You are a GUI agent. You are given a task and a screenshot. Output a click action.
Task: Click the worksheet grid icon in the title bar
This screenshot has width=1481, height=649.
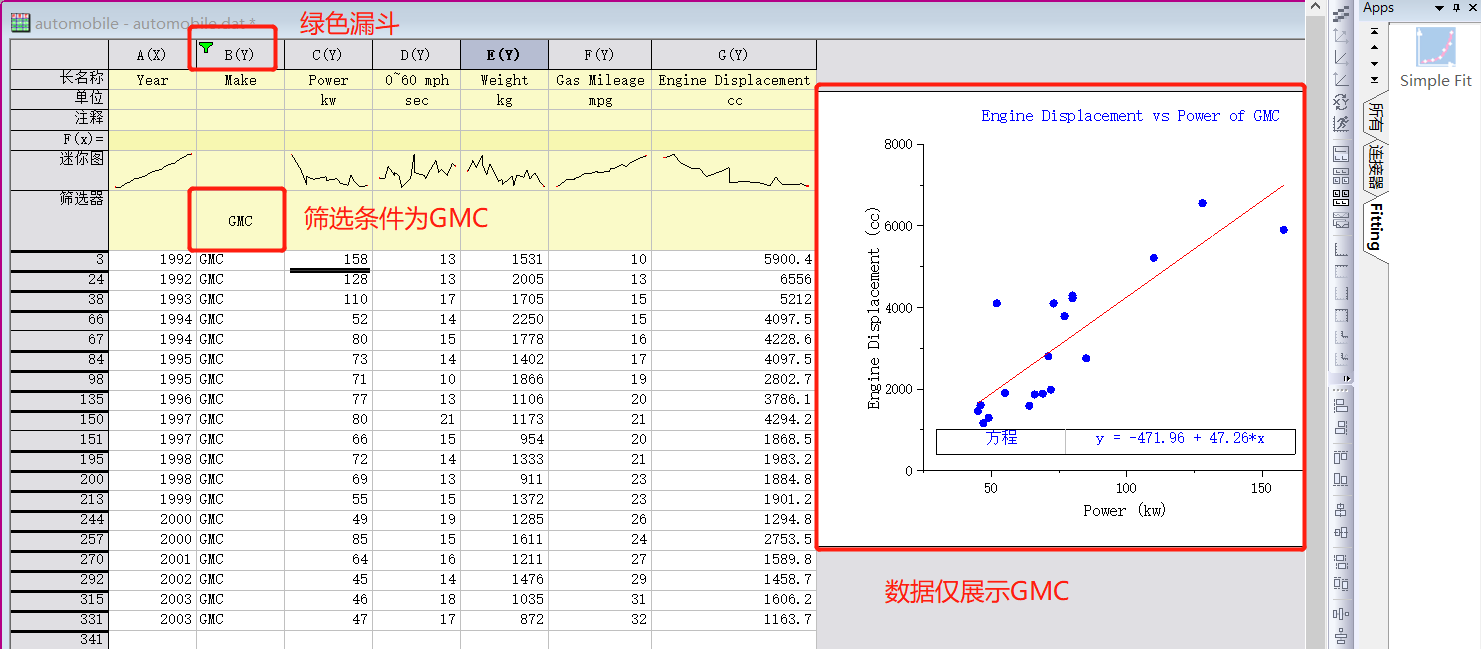(20, 23)
